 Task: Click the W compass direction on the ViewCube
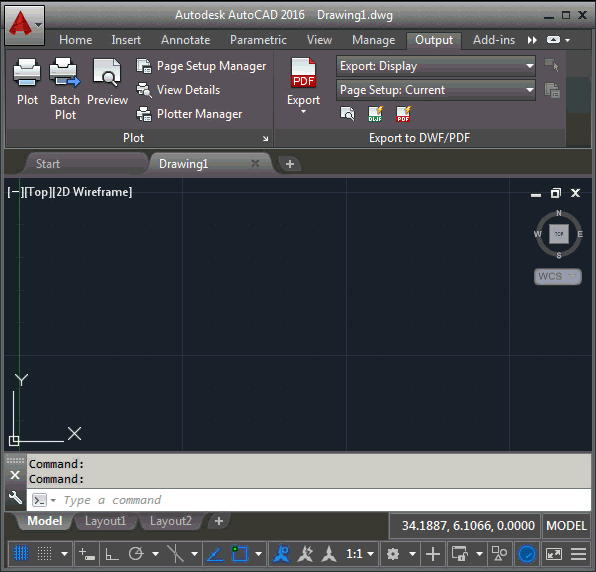pos(537,234)
